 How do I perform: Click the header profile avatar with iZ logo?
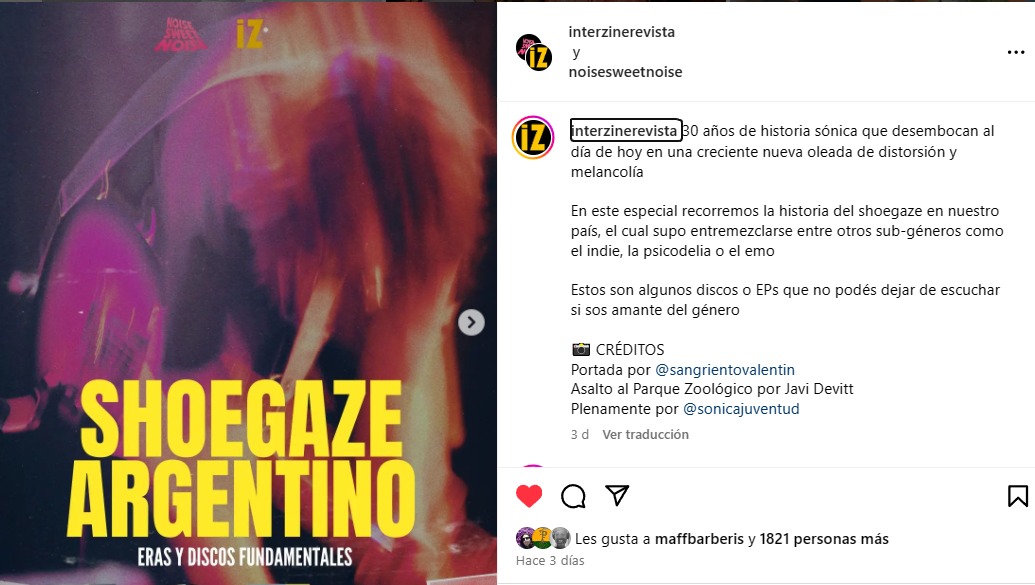533,52
